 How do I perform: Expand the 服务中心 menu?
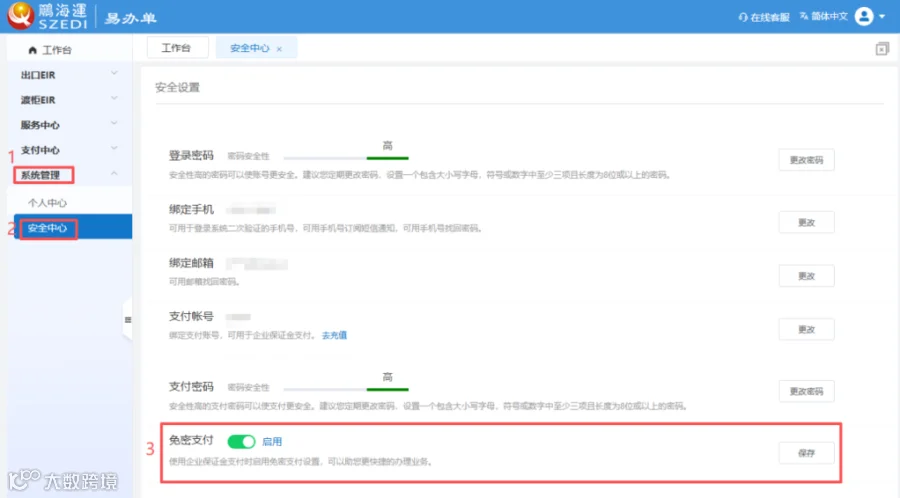tap(69, 124)
